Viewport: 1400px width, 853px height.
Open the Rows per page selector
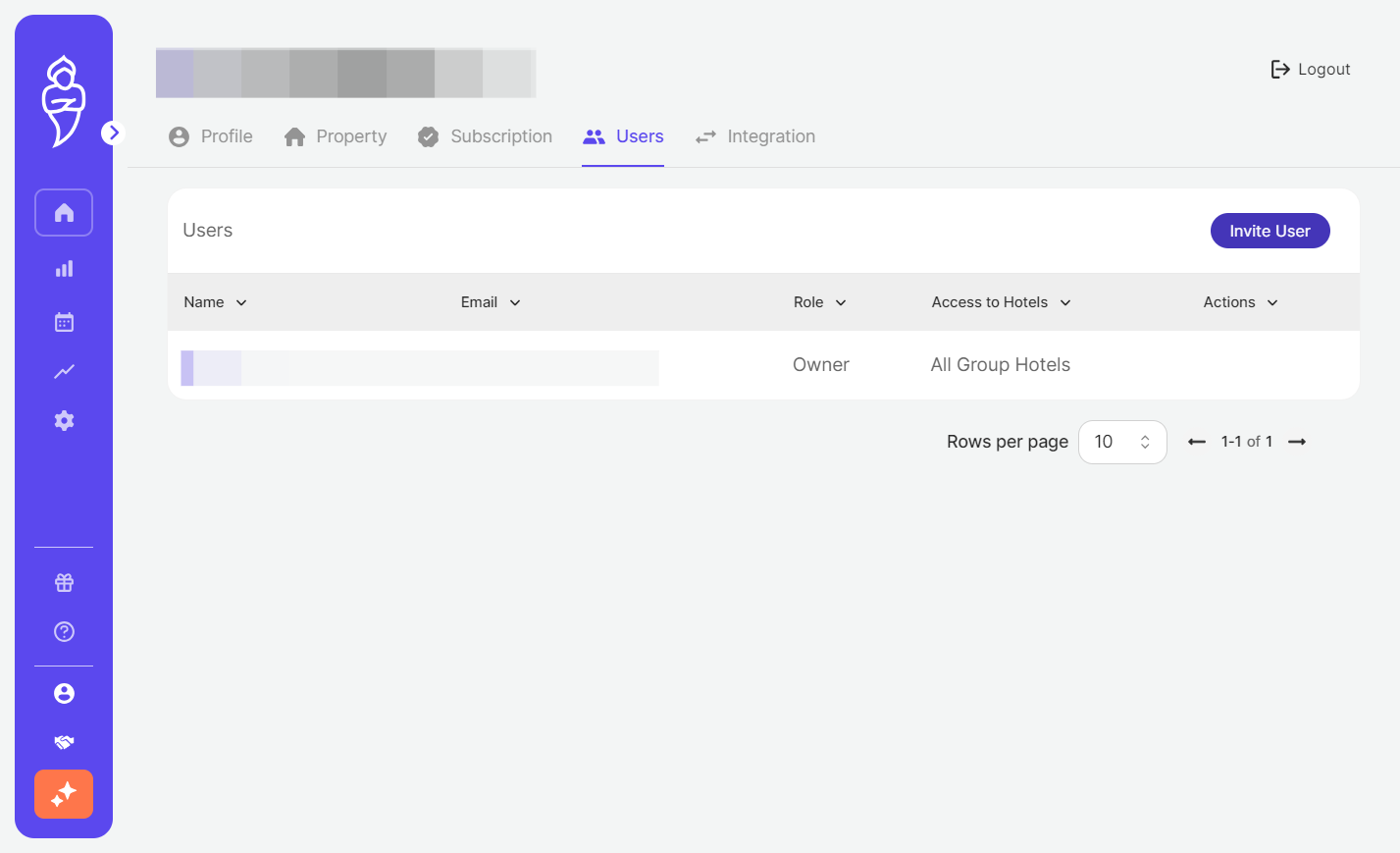1122,442
